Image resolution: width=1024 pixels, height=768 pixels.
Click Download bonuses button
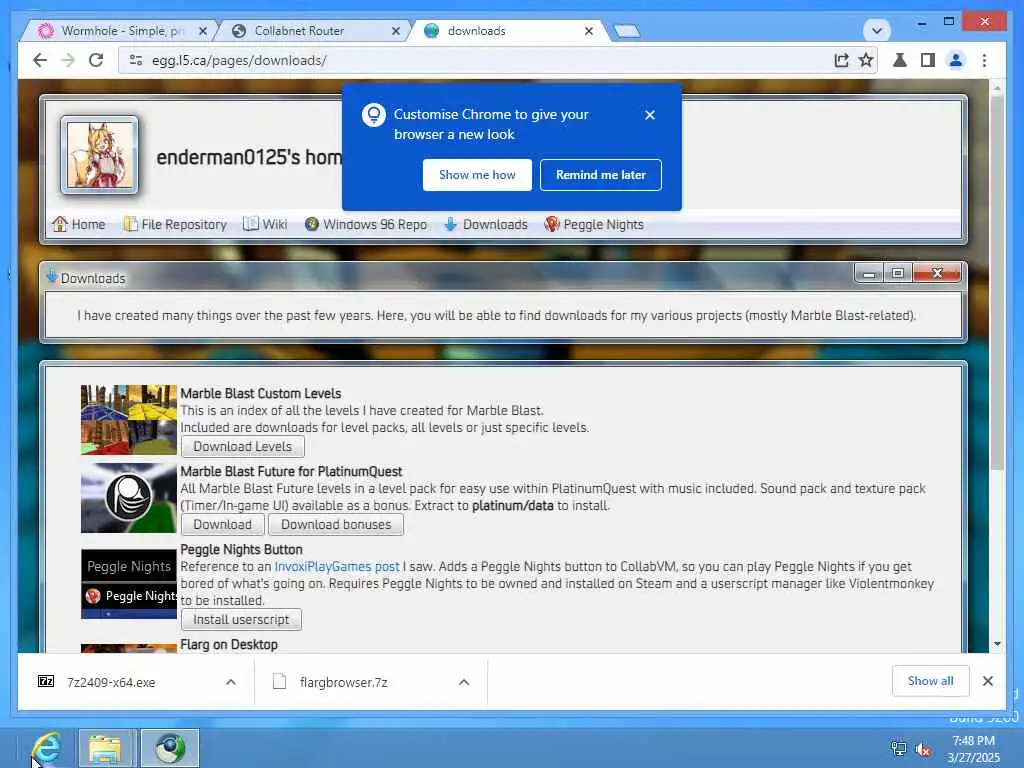336,524
